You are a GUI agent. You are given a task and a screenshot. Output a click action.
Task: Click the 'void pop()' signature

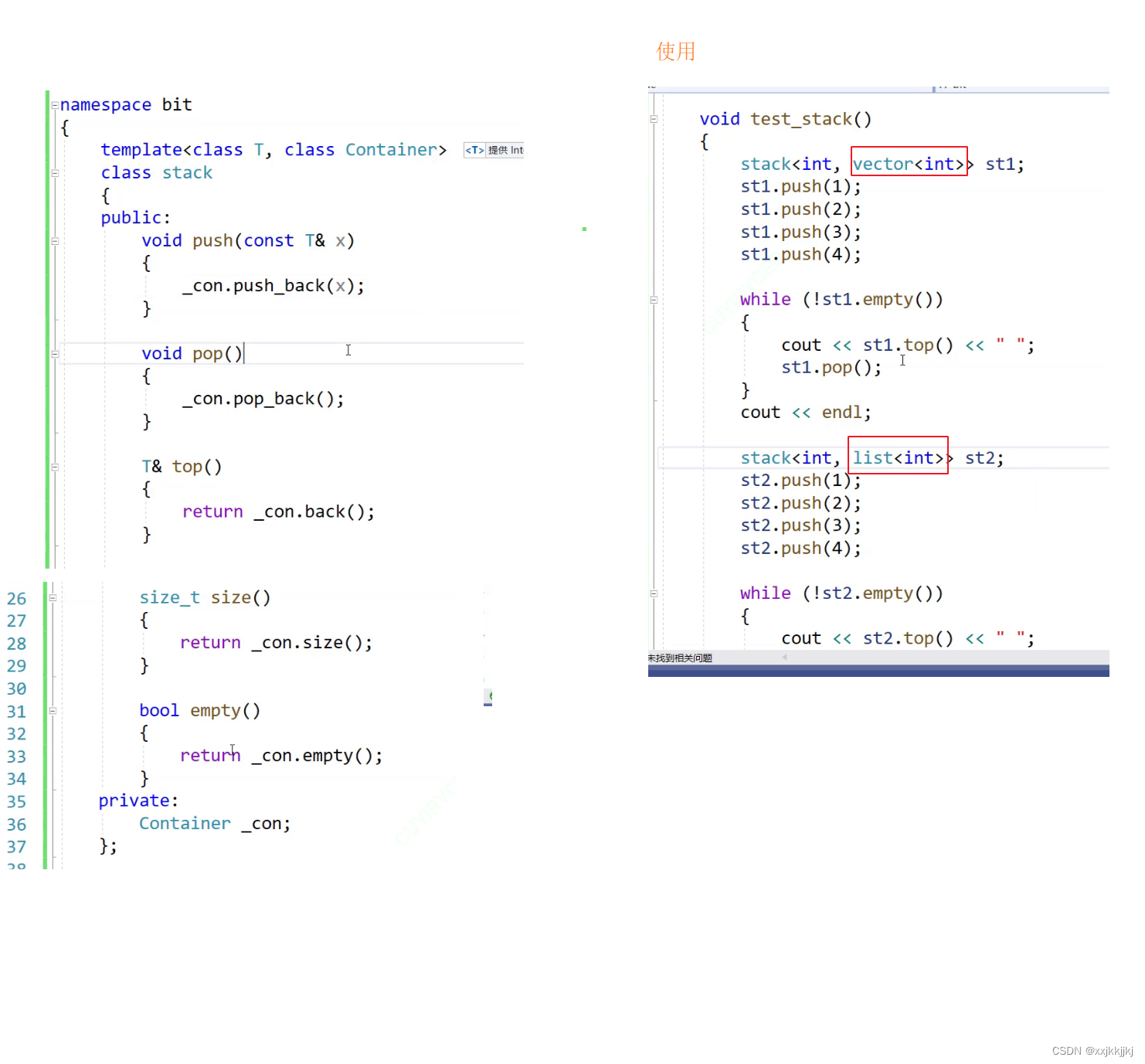pos(192,354)
